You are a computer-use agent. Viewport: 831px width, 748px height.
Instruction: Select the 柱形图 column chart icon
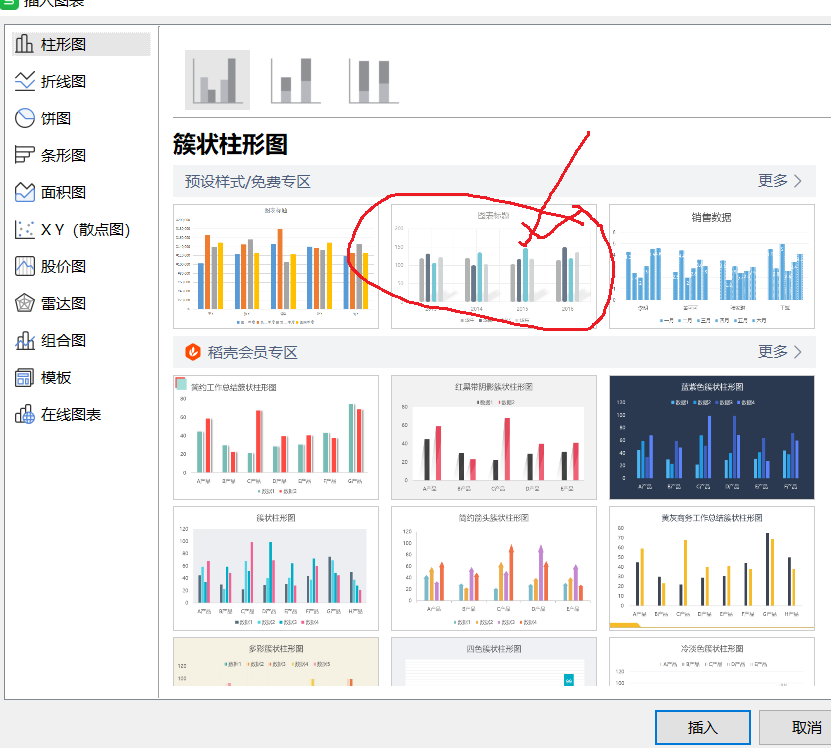pos(24,44)
